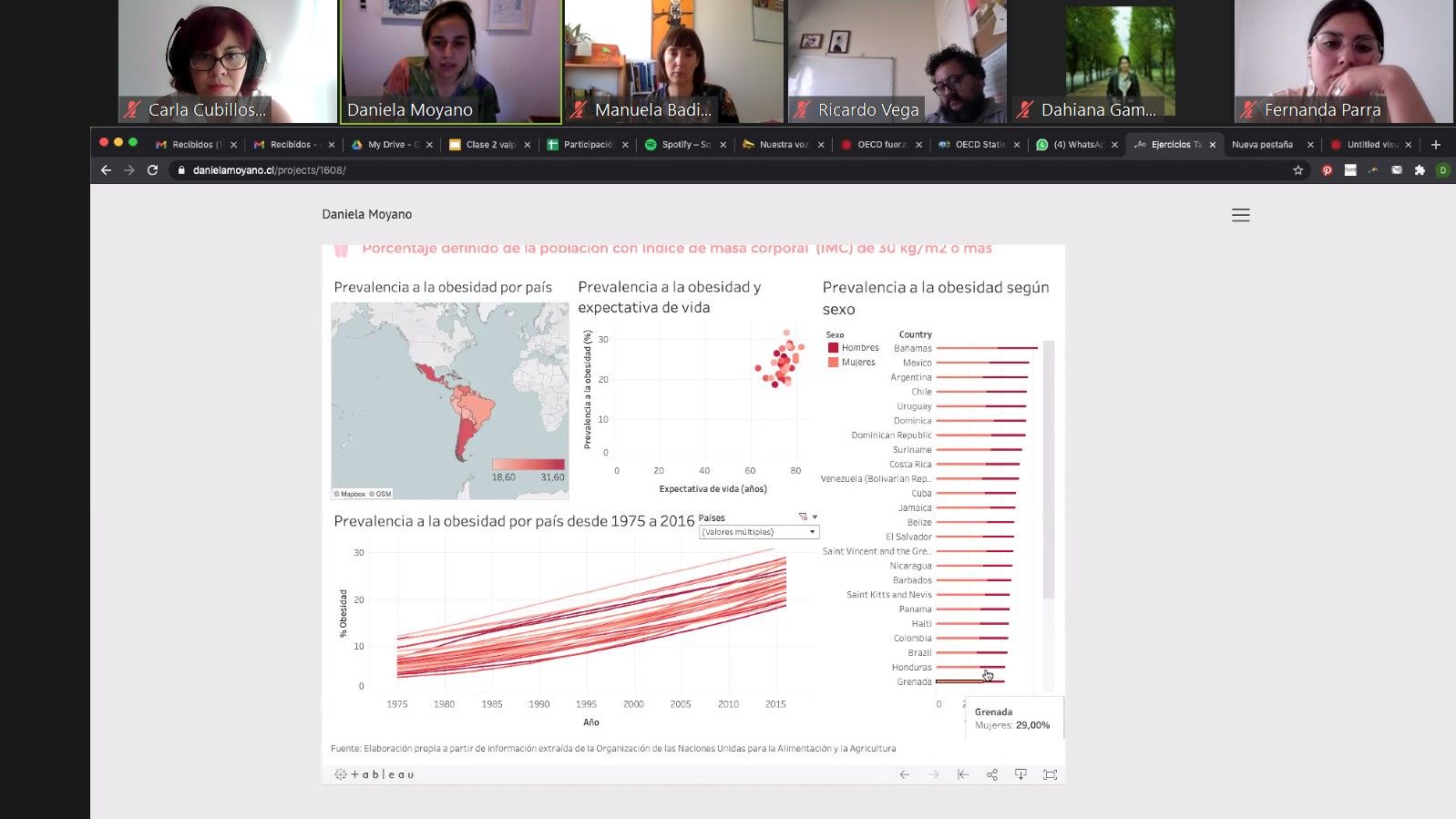The width and height of the screenshot is (1456, 819).
Task: Bookmark the page with star icon
Action: pyautogui.click(x=1297, y=170)
